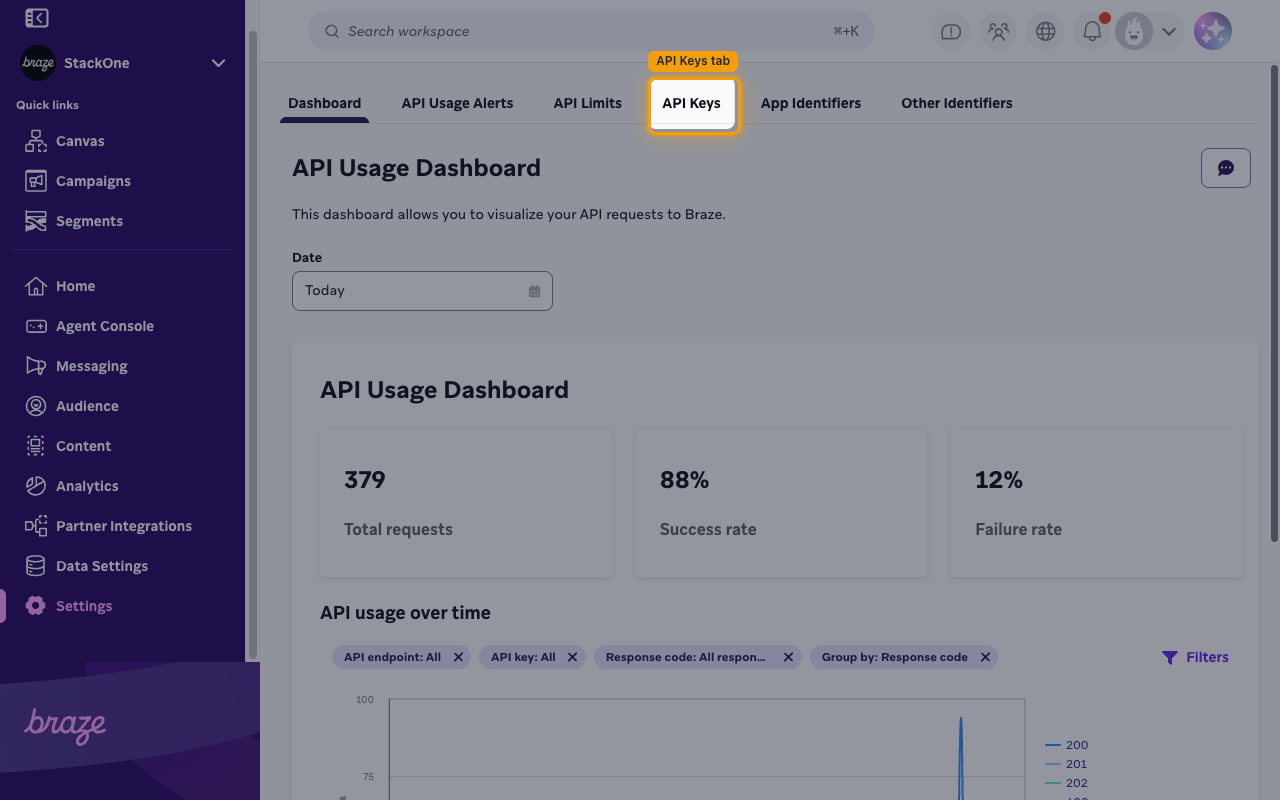Open Canvas quick link
The height and width of the screenshot is (800, 1280).
[80, 141]
